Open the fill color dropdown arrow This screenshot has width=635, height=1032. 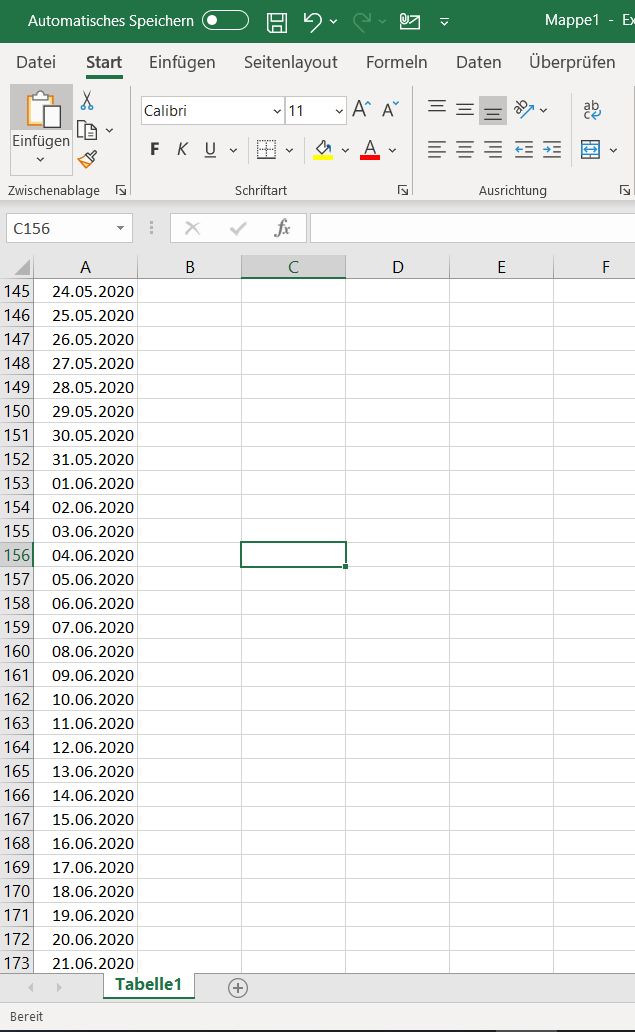(x=345, y=150)
